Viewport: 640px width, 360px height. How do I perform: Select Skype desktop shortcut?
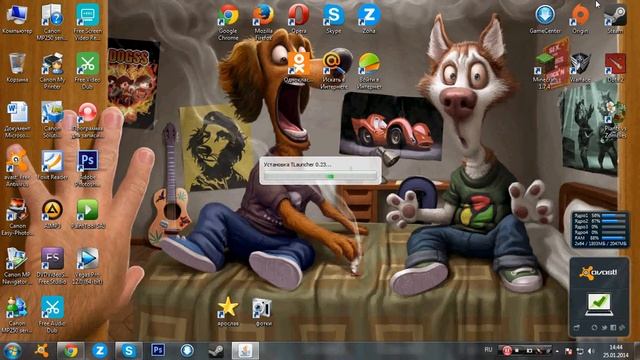coord(333,19)
